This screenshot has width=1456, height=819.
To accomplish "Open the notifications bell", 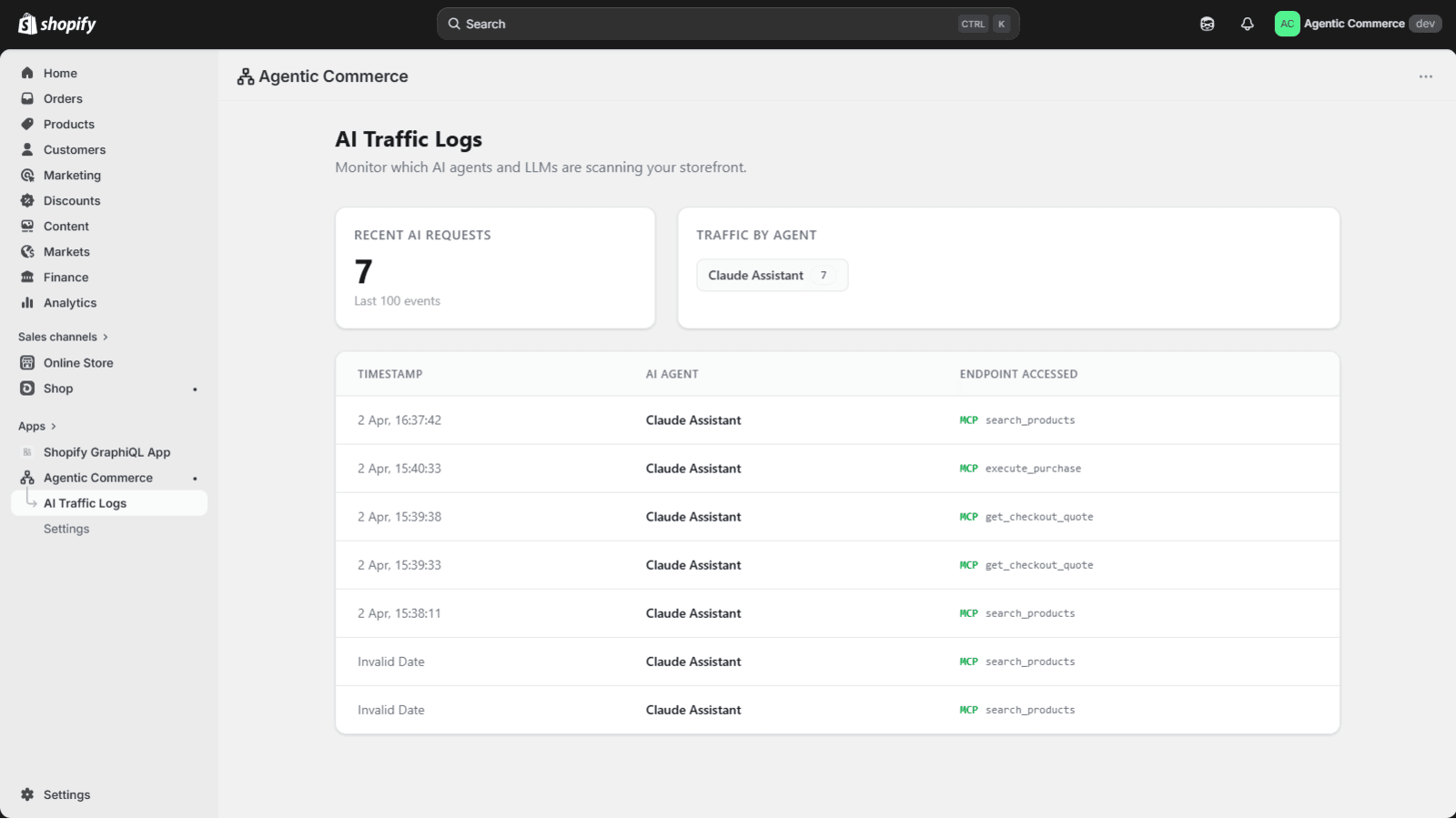I will (1247, 24).
